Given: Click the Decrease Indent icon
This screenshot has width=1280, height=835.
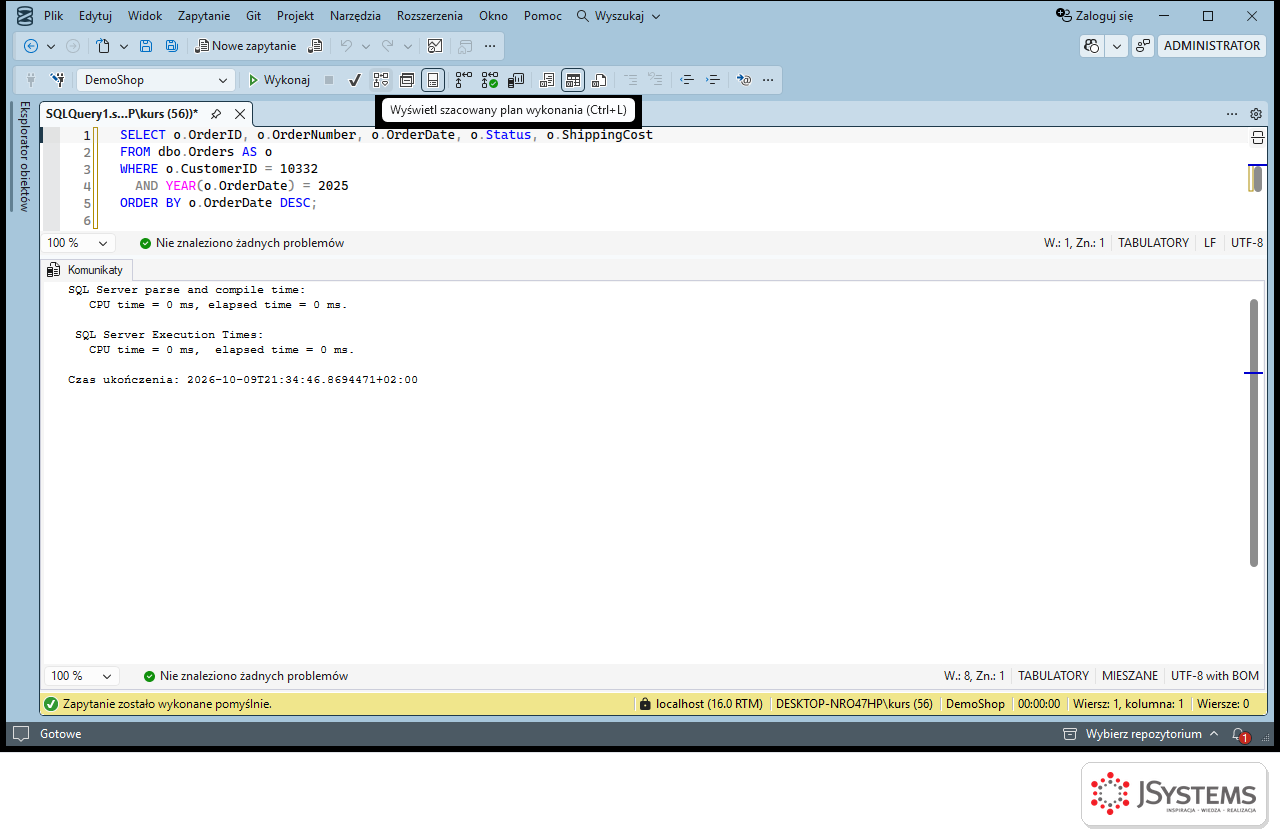Looking at the screenshot, I should pyautogui.click(x=686, y=80).
